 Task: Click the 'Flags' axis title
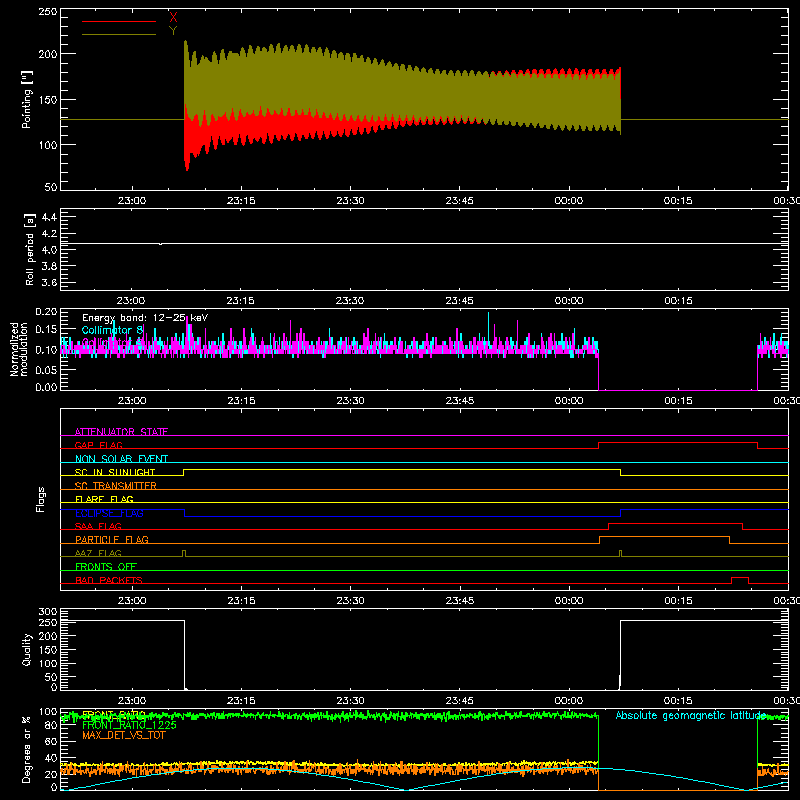[x=40, y=499]
